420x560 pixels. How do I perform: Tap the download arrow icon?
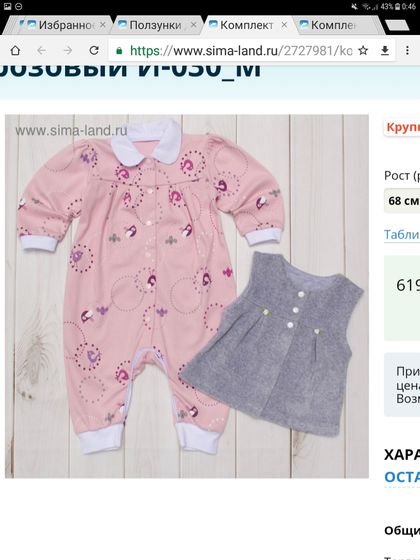pyautogui.click(x=385, y=51)
